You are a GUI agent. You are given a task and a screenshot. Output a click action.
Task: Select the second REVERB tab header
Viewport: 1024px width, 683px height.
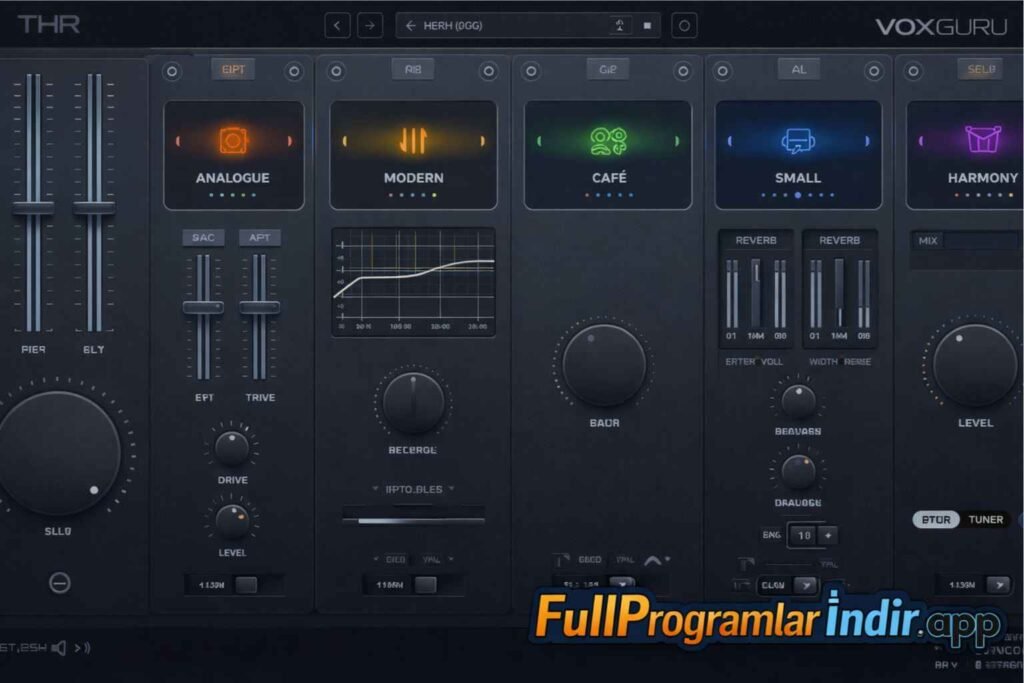click(839, 240)
